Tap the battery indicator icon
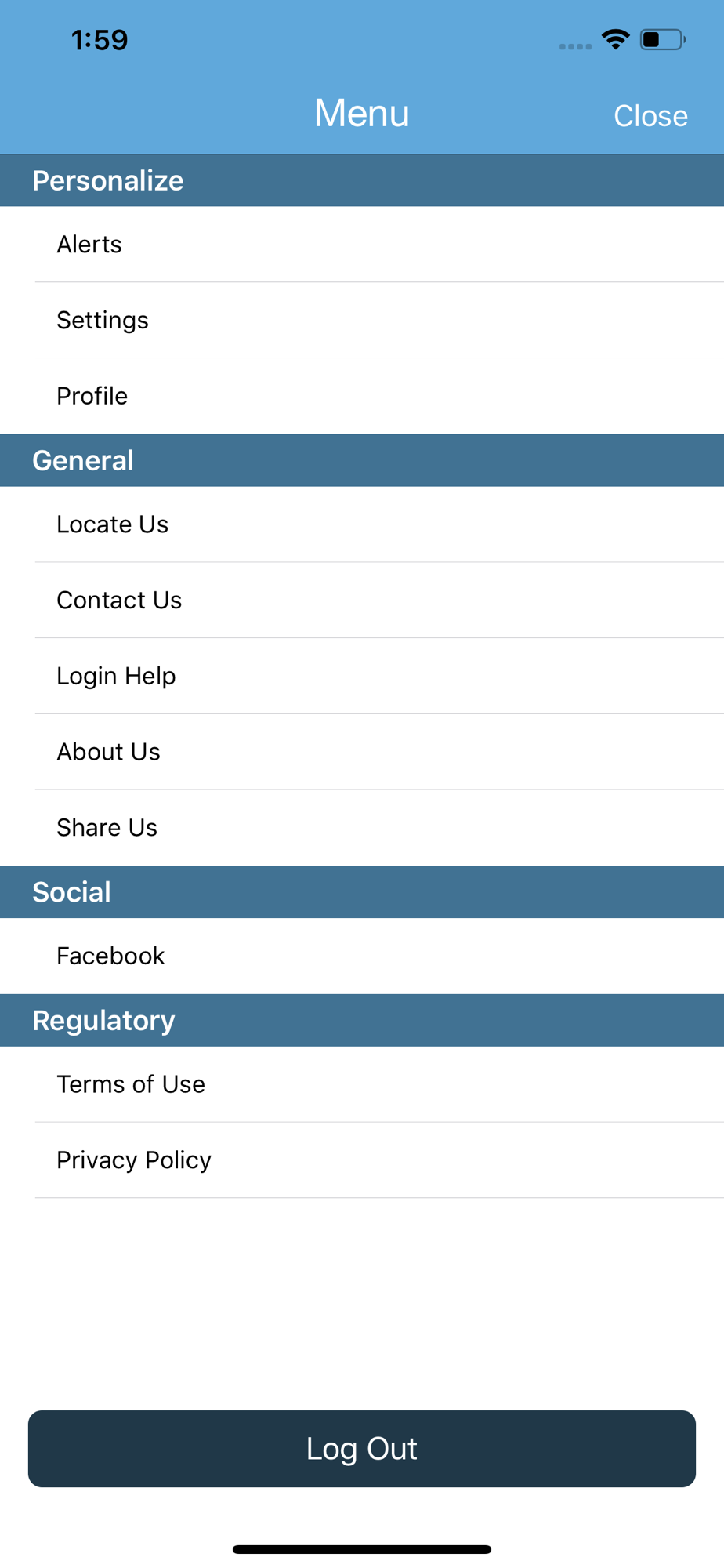 pyautogui.click(x=662, y=39)
